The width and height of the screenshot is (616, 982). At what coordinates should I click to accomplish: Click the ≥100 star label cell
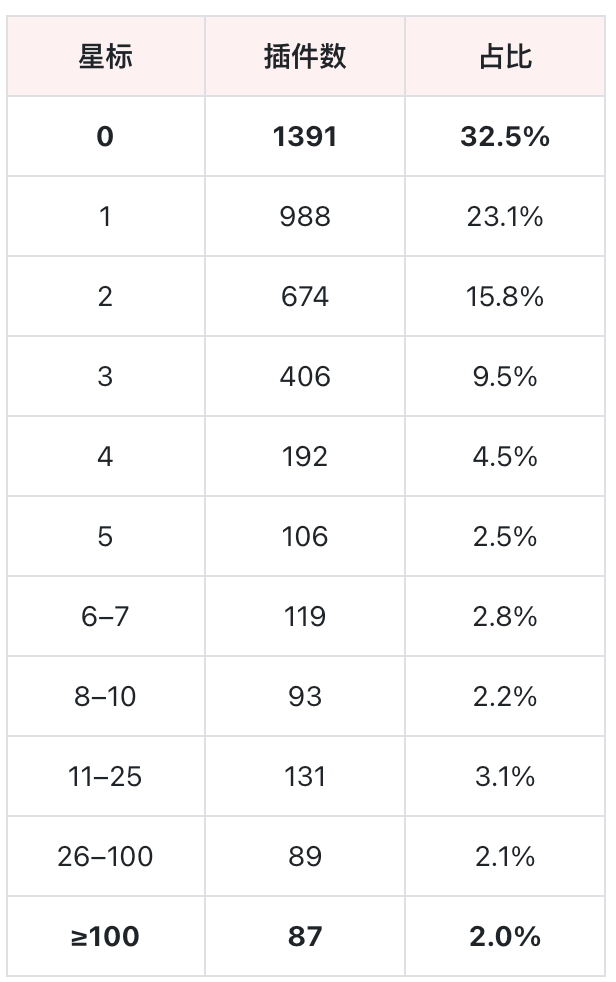coord(106,936)
